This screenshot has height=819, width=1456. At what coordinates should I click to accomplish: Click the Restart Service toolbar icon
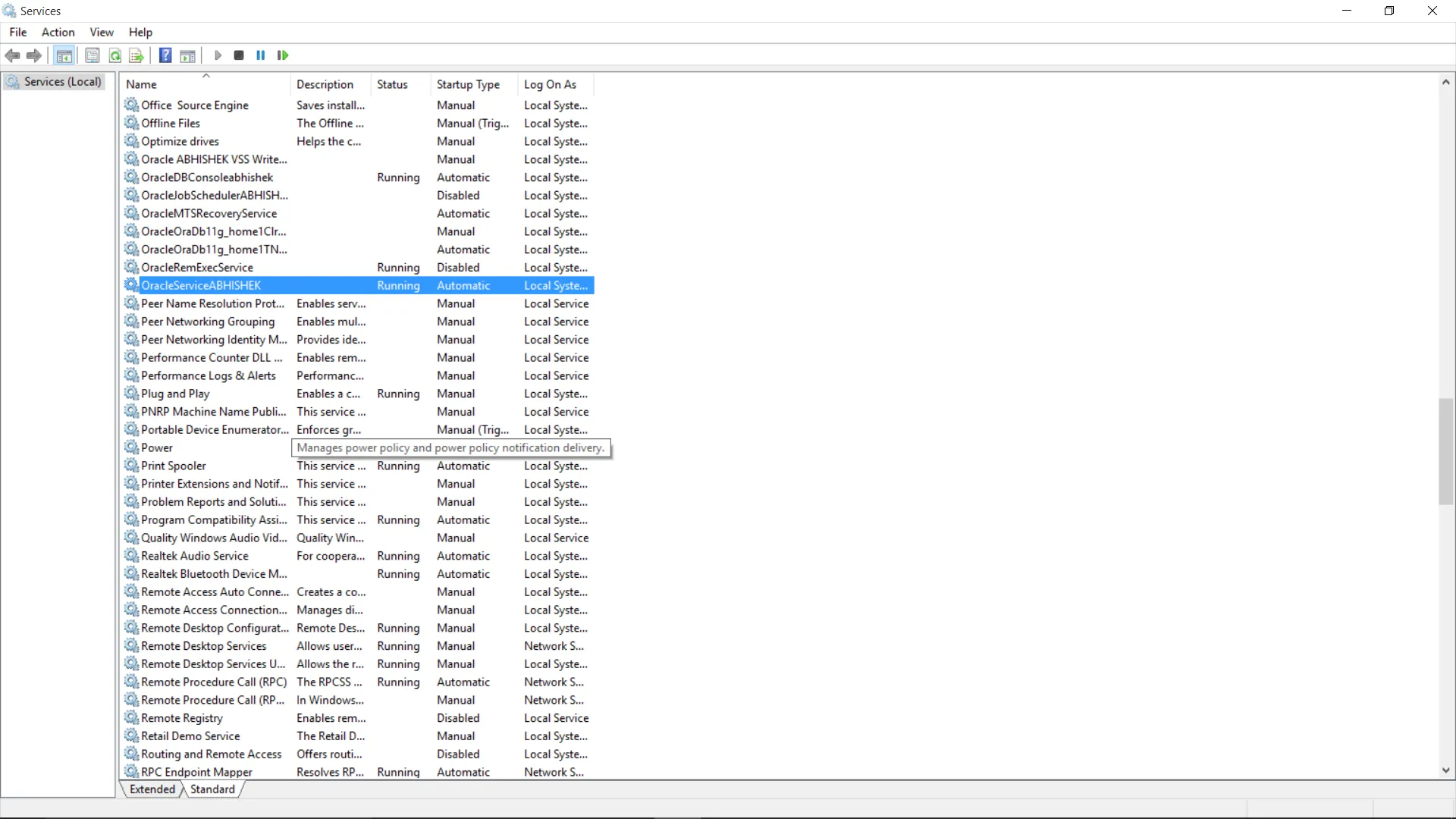coord(283,55)
